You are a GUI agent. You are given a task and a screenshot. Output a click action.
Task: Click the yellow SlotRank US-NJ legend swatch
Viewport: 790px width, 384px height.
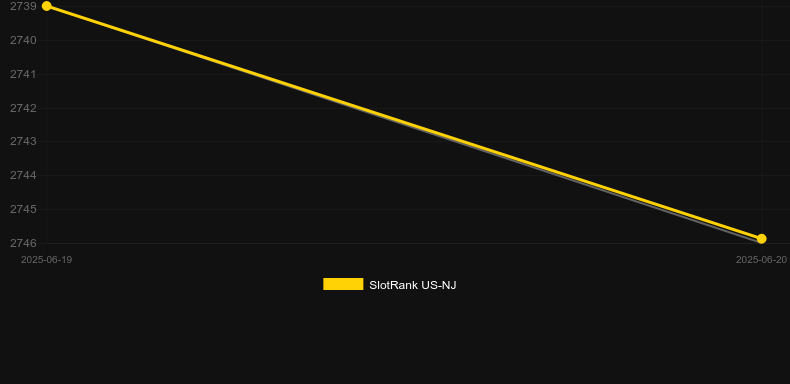(343, 284)
